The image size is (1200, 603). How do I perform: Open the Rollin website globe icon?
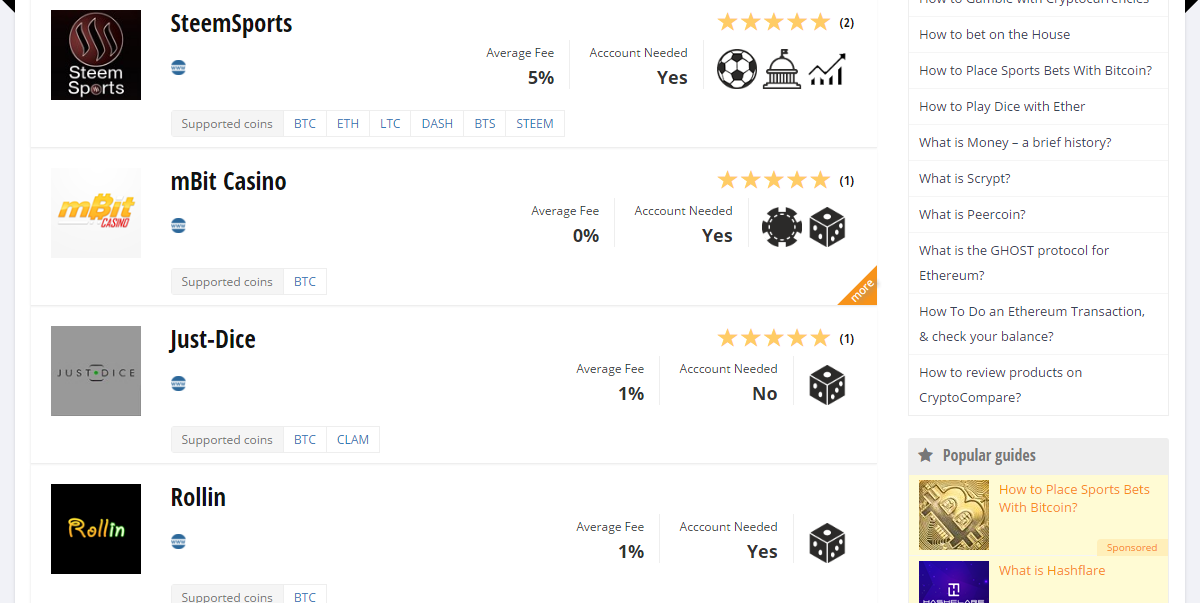[178, 542]
